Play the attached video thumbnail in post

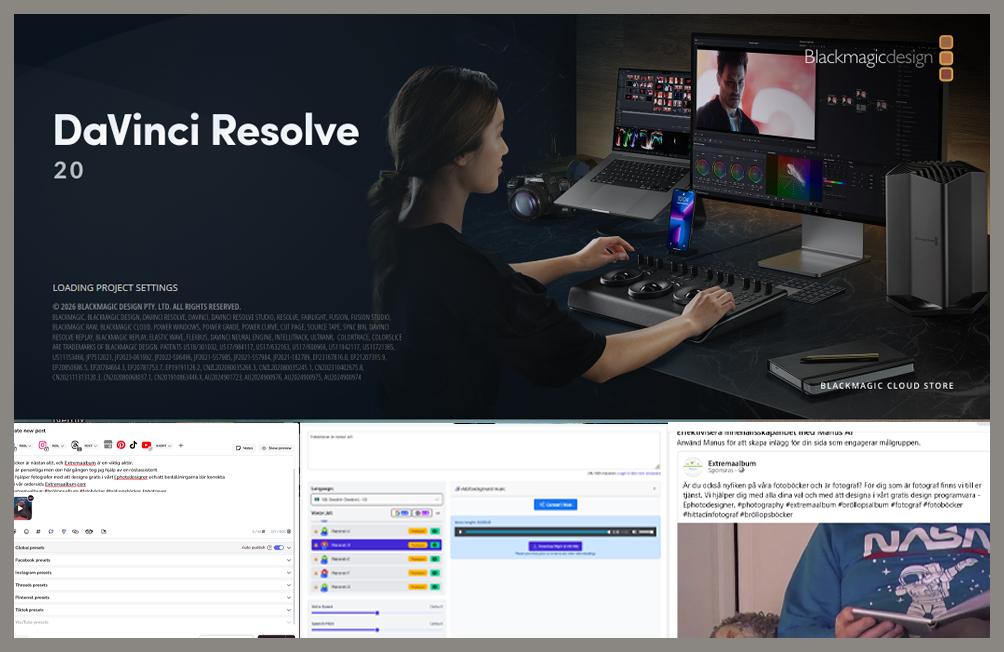point(22,507)
